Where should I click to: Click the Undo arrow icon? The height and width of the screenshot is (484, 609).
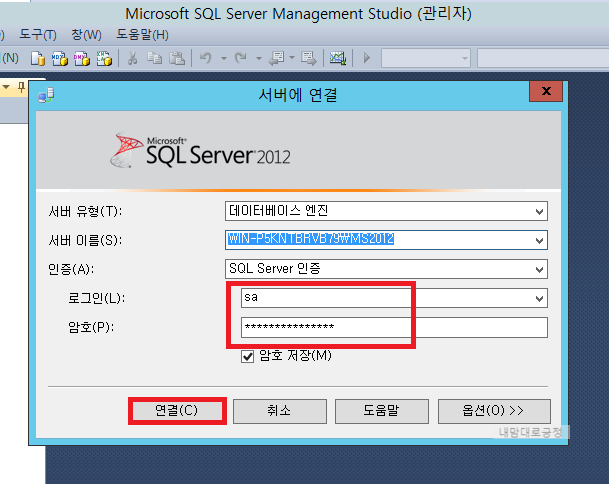[x=205, y=58]
